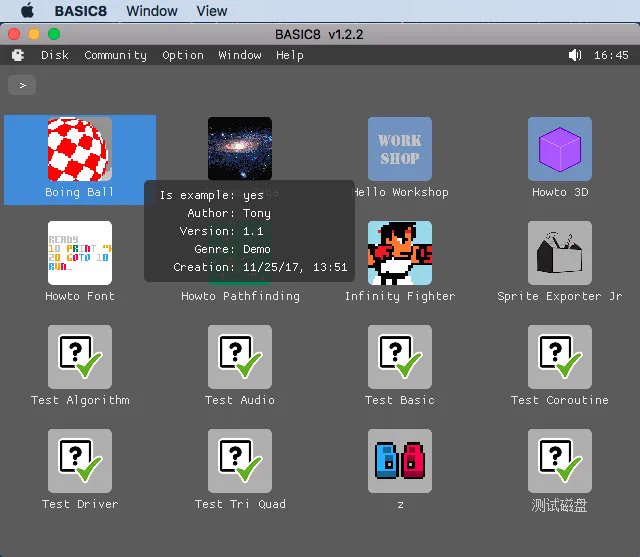This screenshot has height=557, width=640.
Task: Select the Test Coroutine icon
Action: (560, 357)
